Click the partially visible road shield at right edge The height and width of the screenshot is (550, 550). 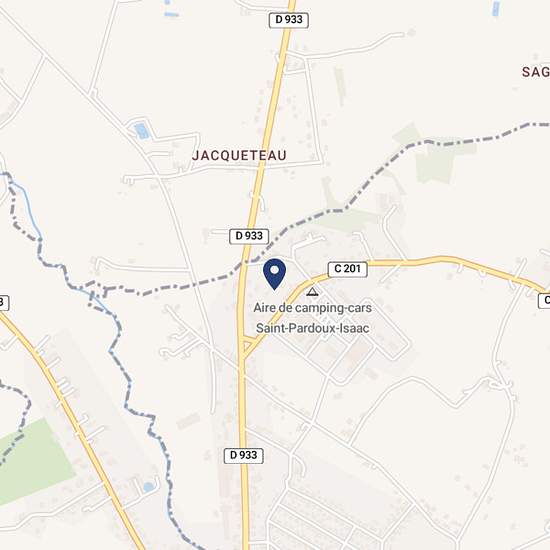[x=544, y=301]
